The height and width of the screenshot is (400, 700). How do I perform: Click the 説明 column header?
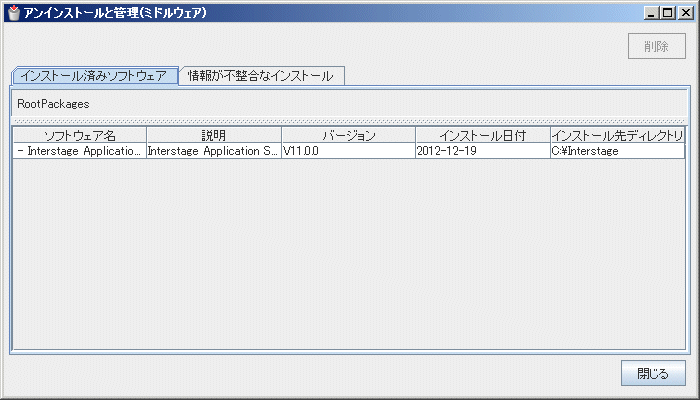pyautogui.click(x=214, y=135)
